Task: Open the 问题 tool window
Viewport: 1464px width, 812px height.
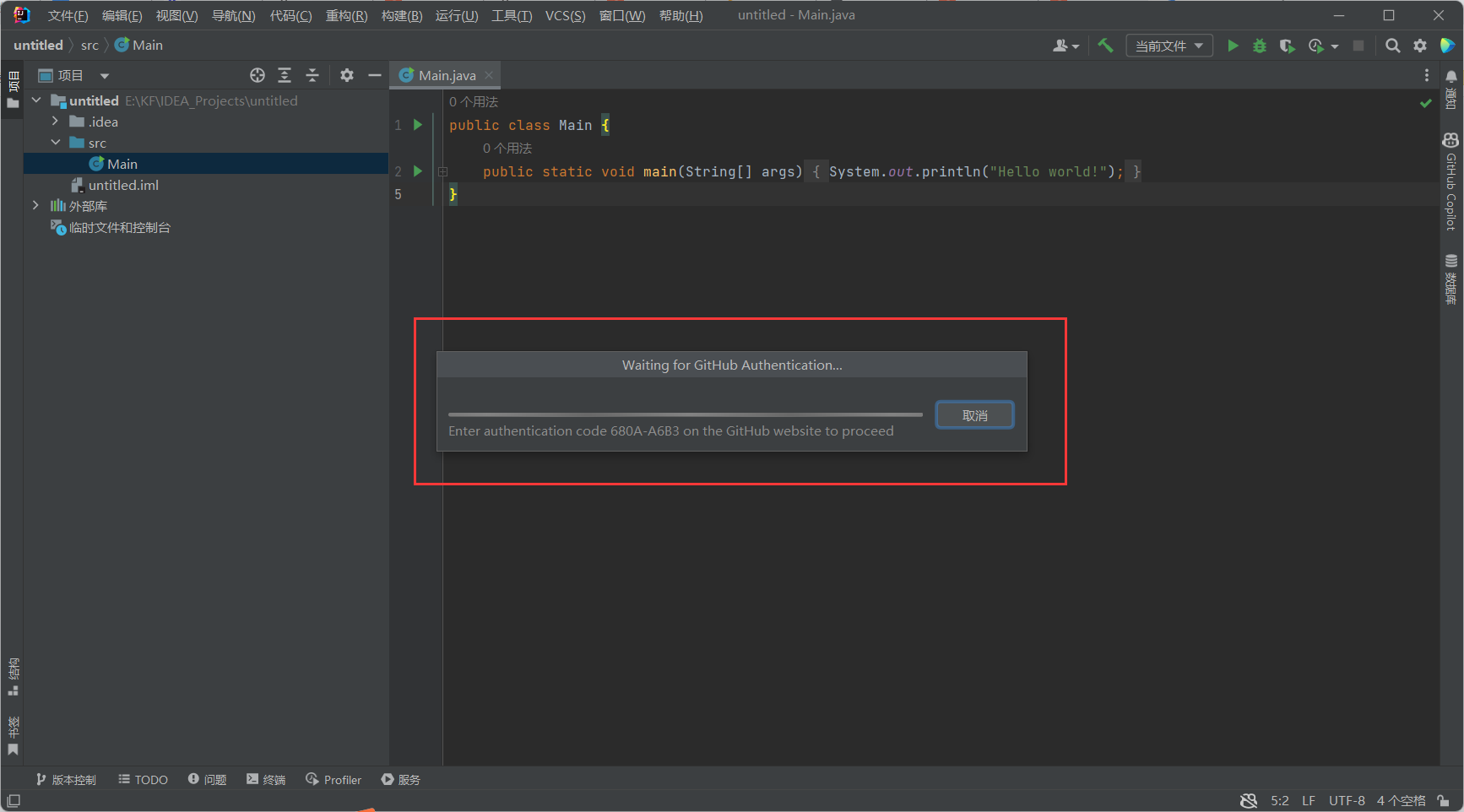Action: pyautogui.click(x=207, y=779)
